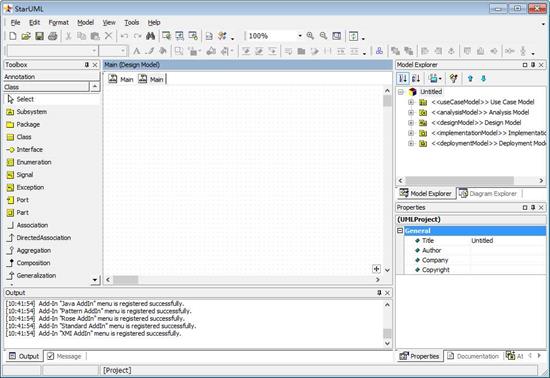The width and height of the screenshot is (550, 378).
Task: Switch to the Diagram Explorer tab
Action: tap(488, 194)
